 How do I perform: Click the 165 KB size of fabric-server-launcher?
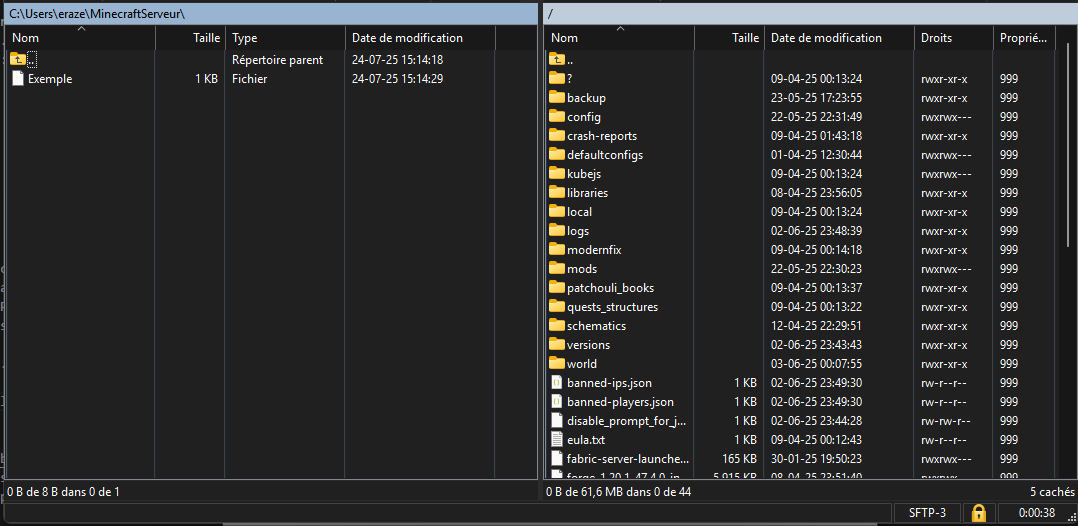(738, 459)
